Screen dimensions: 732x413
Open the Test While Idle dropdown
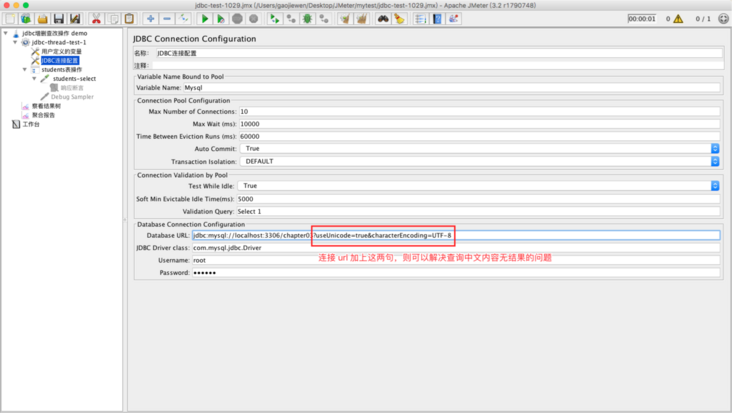[714, 186]
